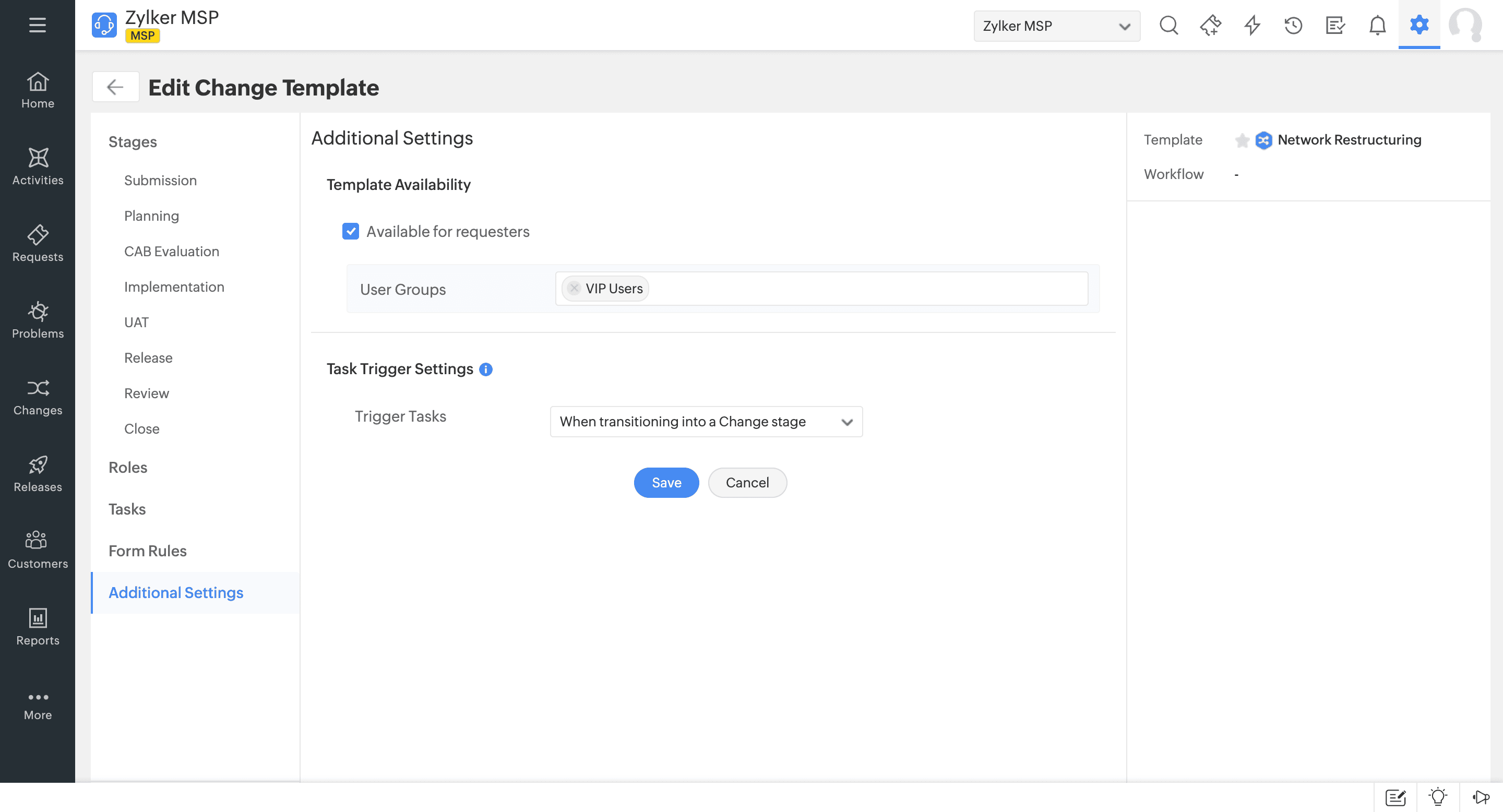Click the Save button

click(x=666, y=482)
